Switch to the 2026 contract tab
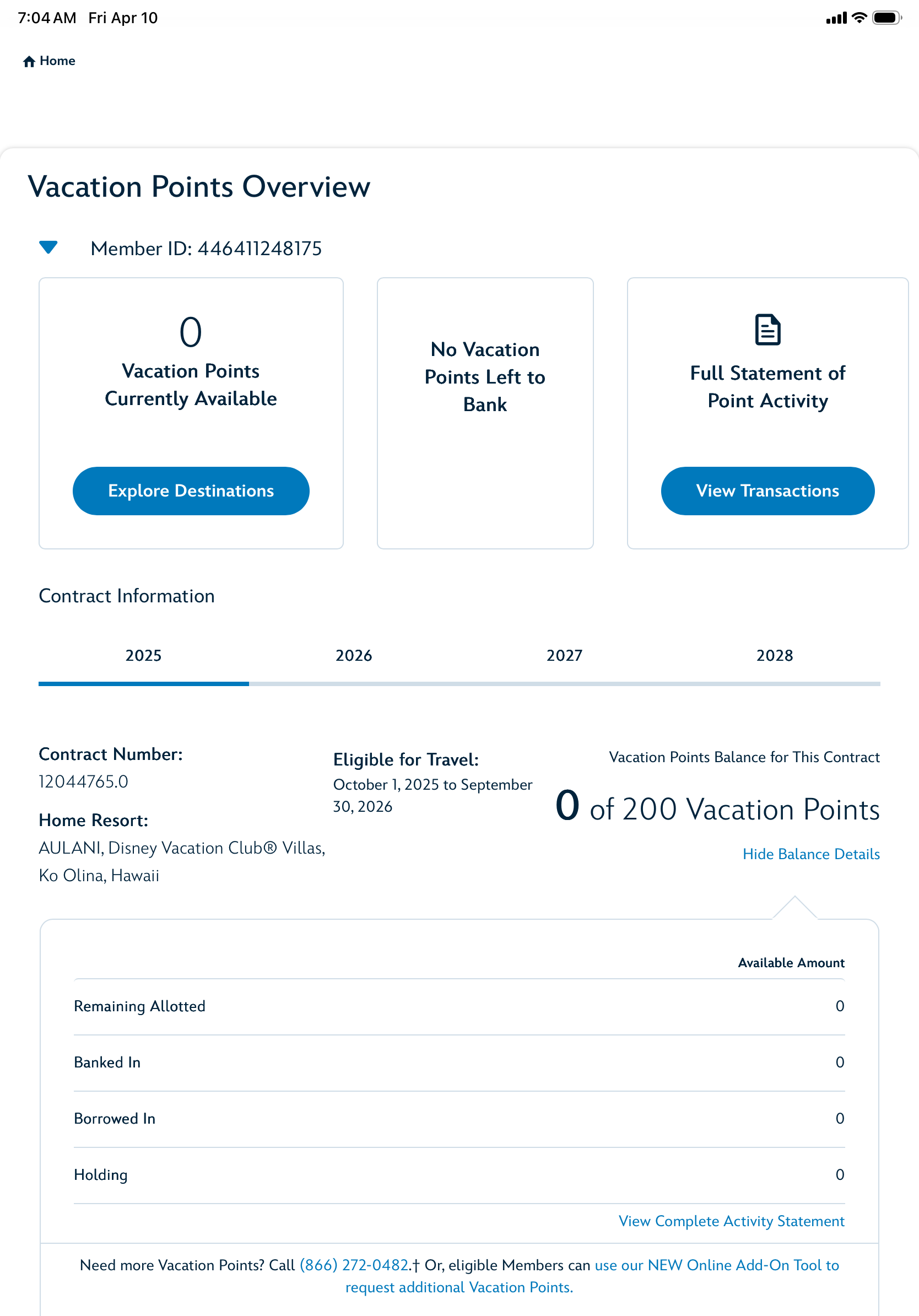 point(354,655)
